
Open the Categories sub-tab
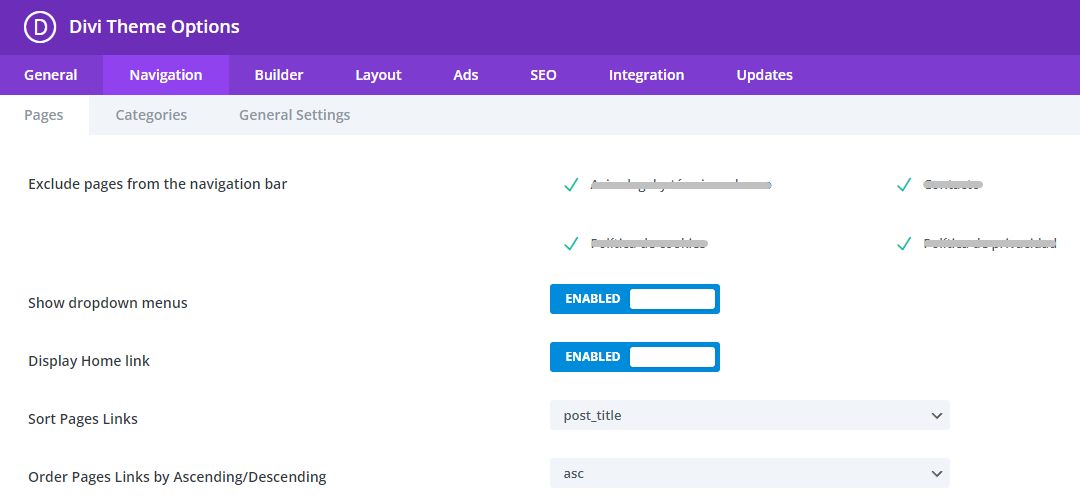(151, 115)
